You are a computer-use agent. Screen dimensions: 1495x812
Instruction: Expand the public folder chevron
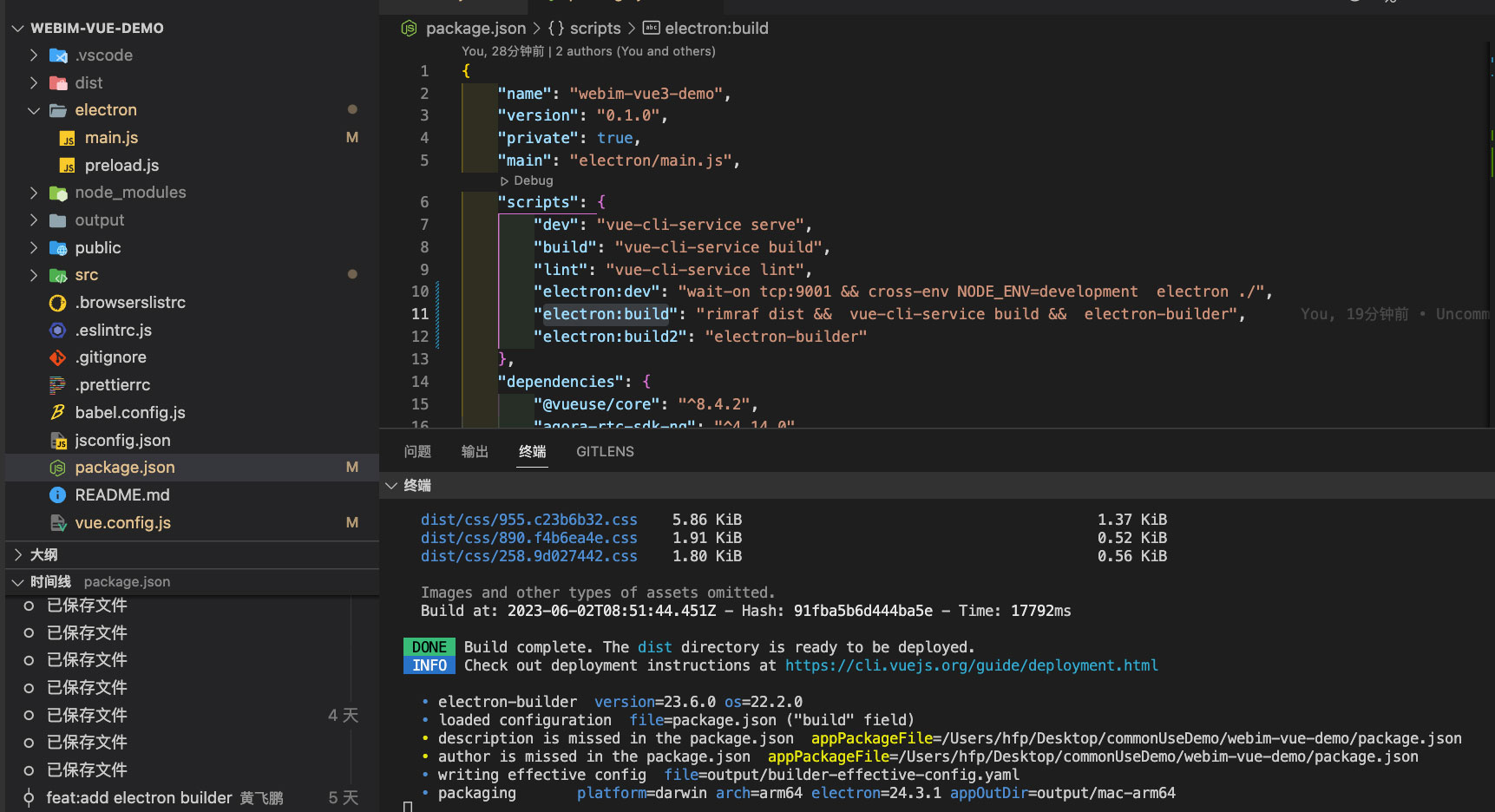[x=34, y=248]
